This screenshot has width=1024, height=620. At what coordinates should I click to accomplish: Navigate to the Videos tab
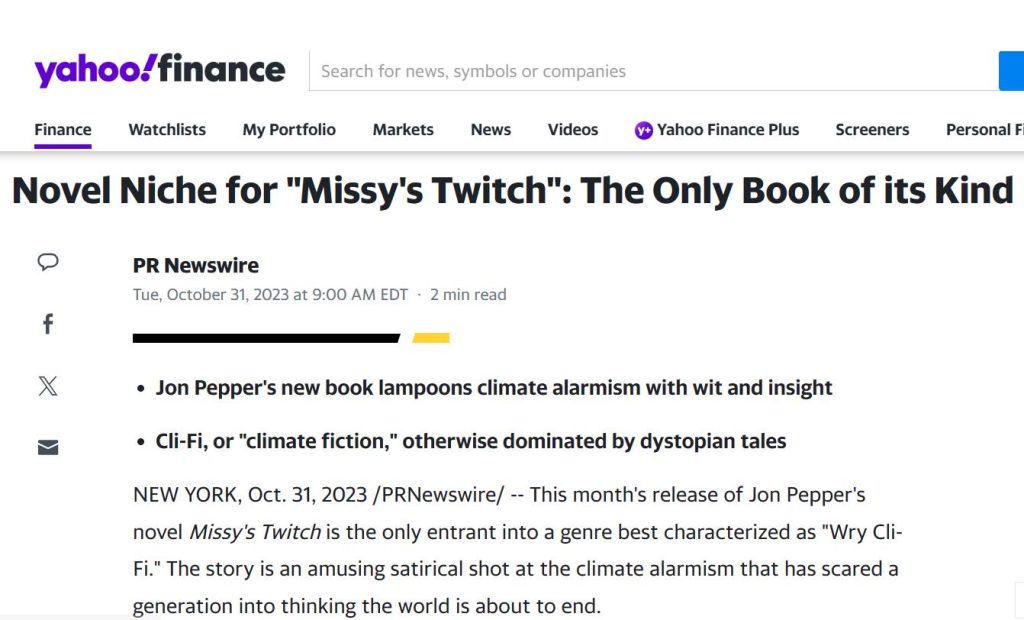(573, 130)
